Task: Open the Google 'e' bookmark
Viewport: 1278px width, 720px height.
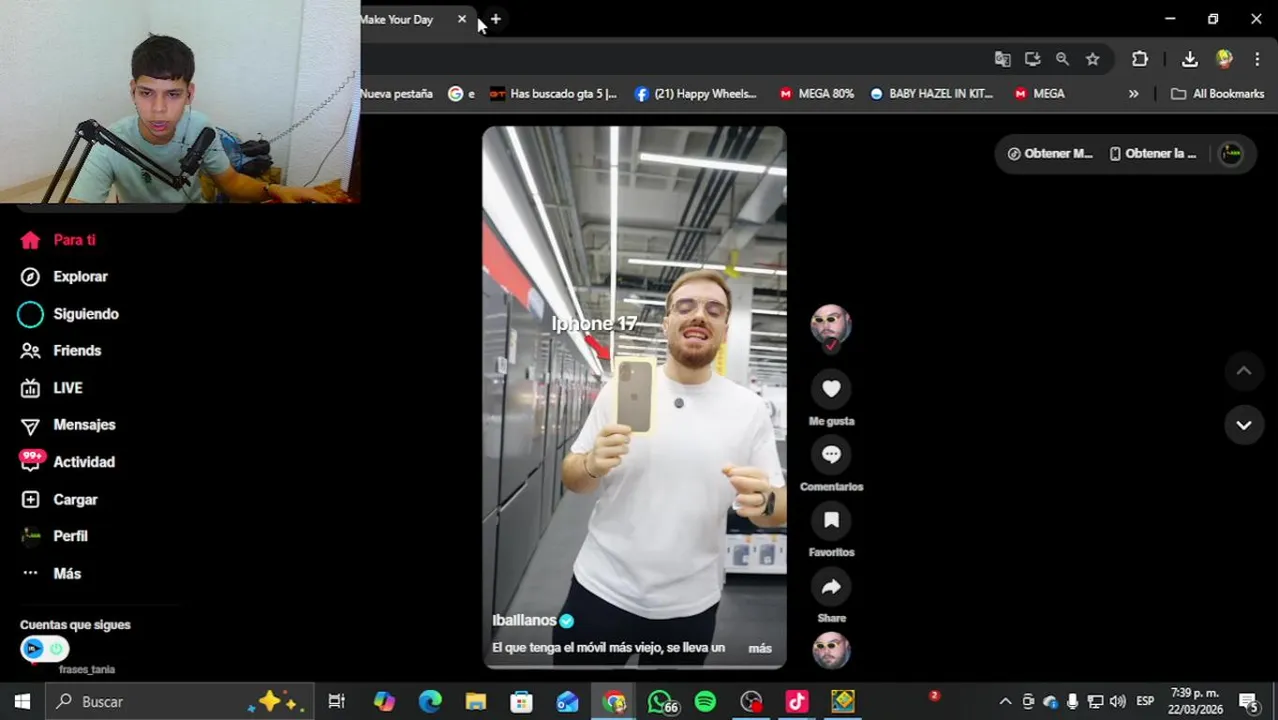Action: pyautogui.click(x=461, y=93)
